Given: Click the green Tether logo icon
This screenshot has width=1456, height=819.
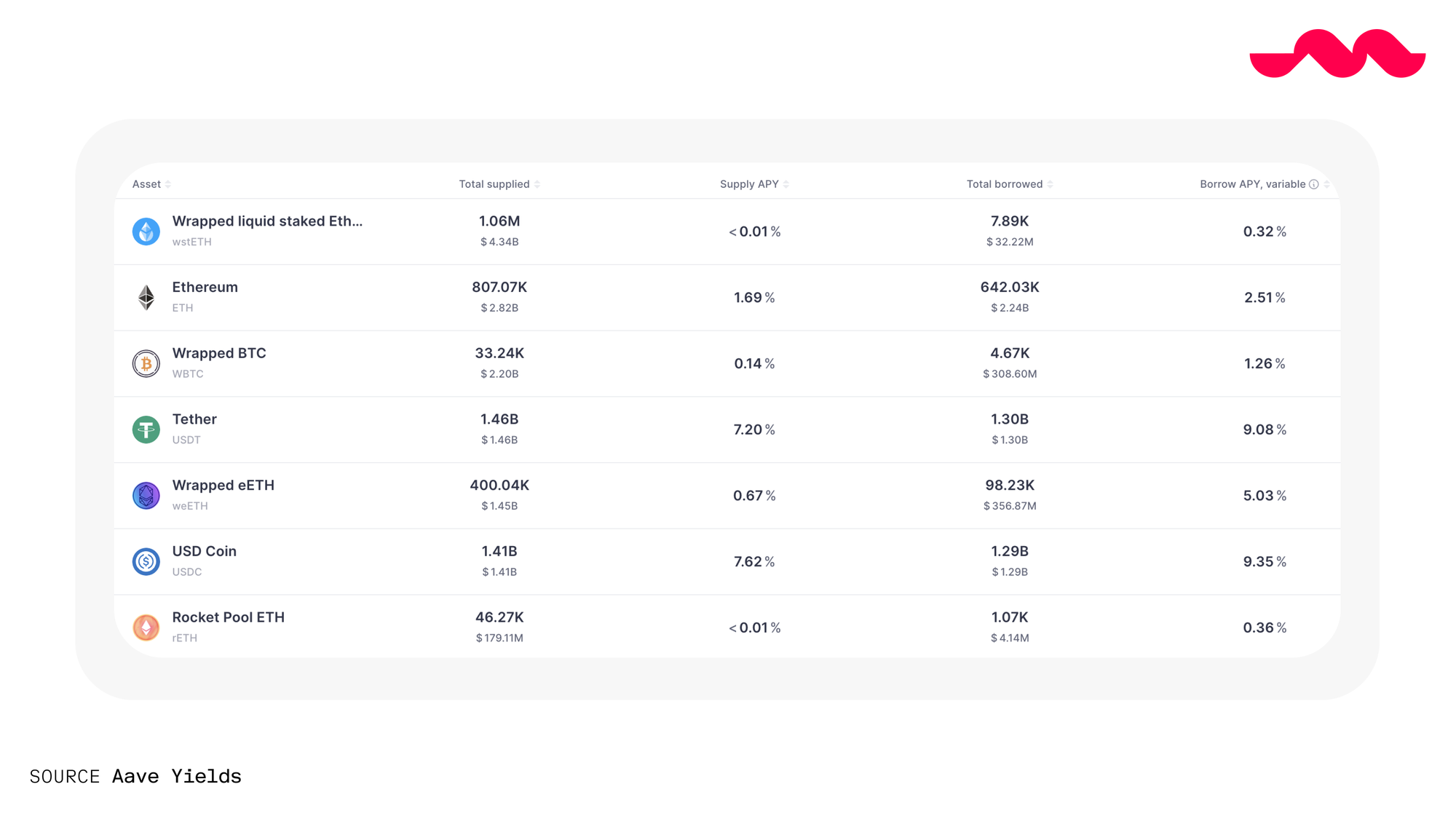Looking at the screenshot, I should tap(146, 430).
